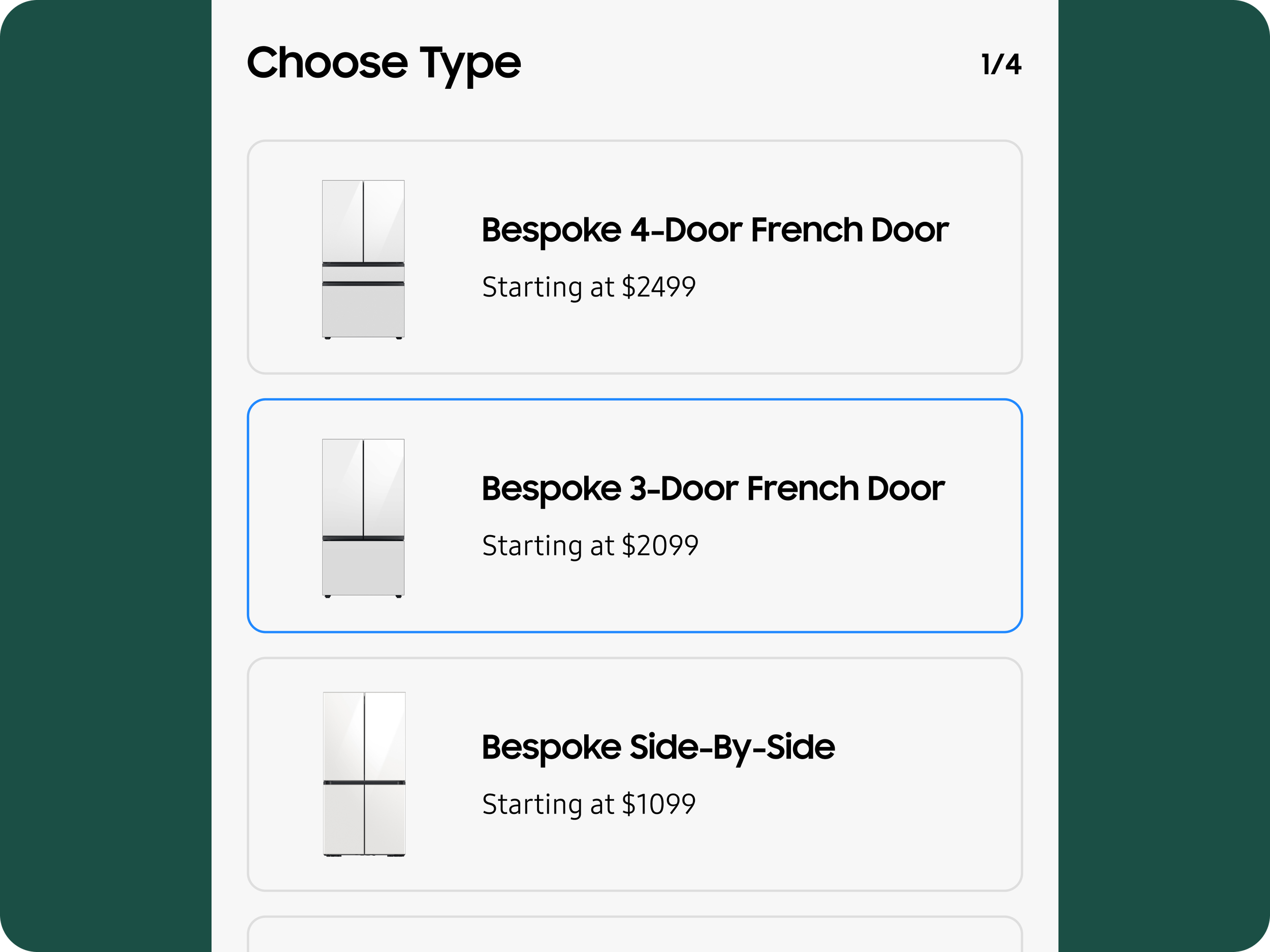Screen dimensions: 1270x952
Task: Select the Bespoke 4-Door French Door card
Action: [634, 257]
